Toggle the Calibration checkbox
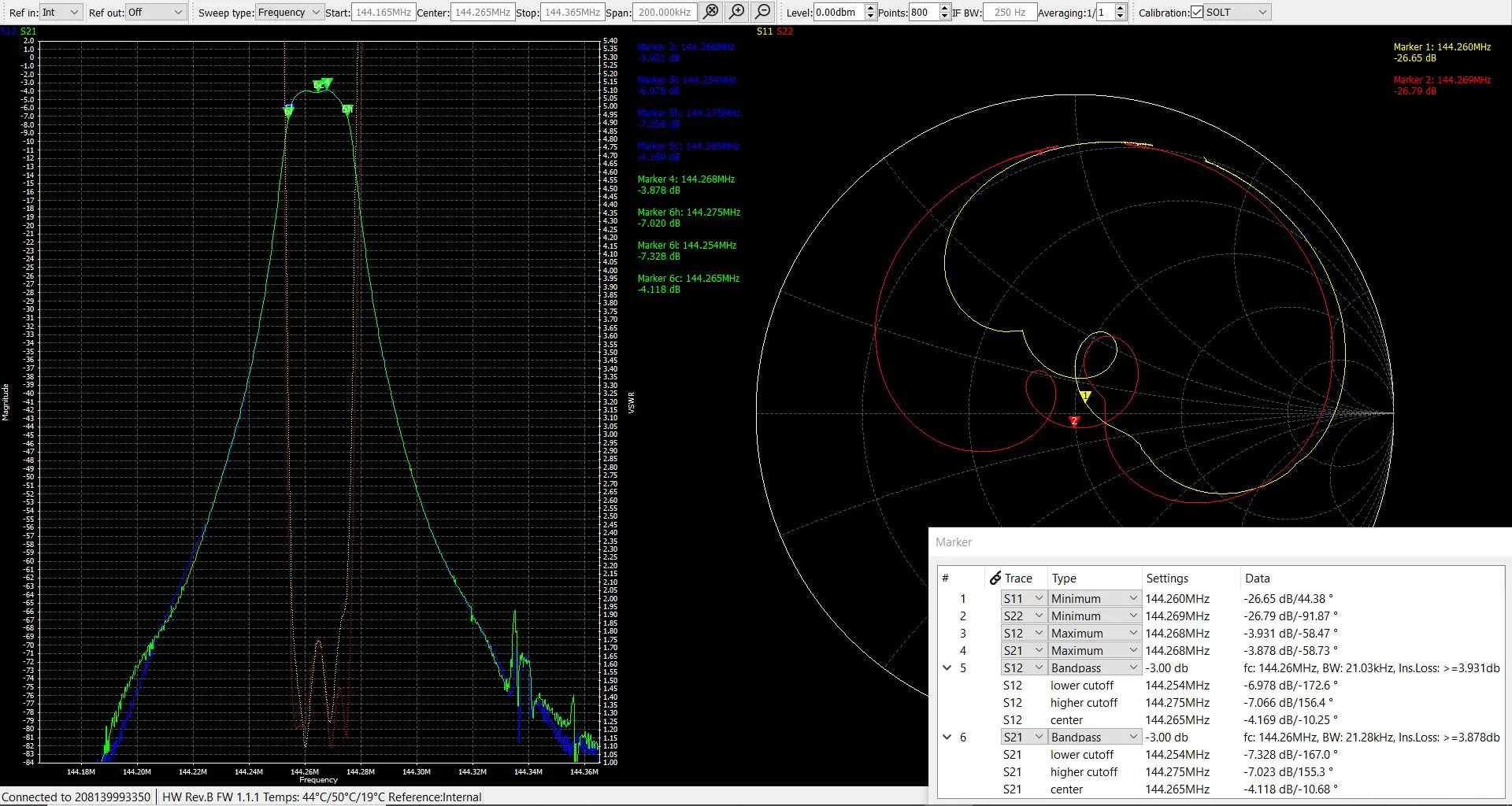 click(1197, 13)
